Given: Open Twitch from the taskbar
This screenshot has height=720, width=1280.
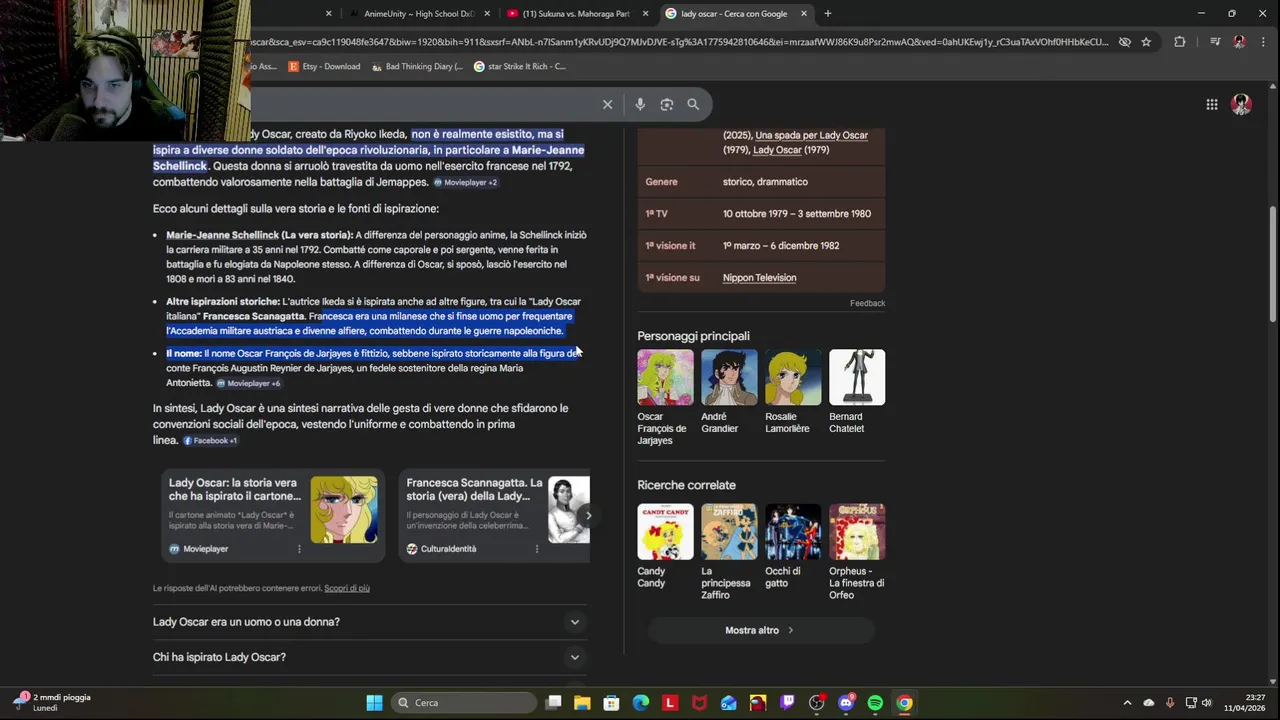Looking at the screenshot, I should tap(787, 703).
